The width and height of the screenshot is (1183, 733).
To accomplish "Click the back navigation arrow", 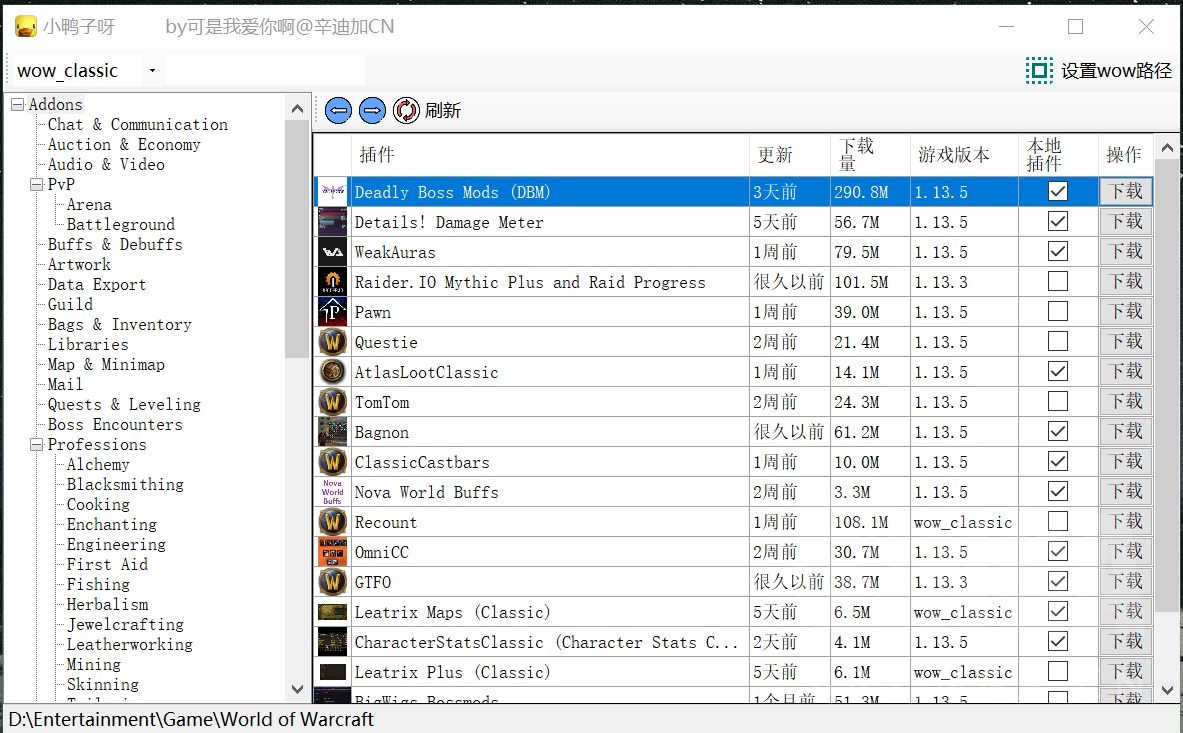I will coord(338,111).
